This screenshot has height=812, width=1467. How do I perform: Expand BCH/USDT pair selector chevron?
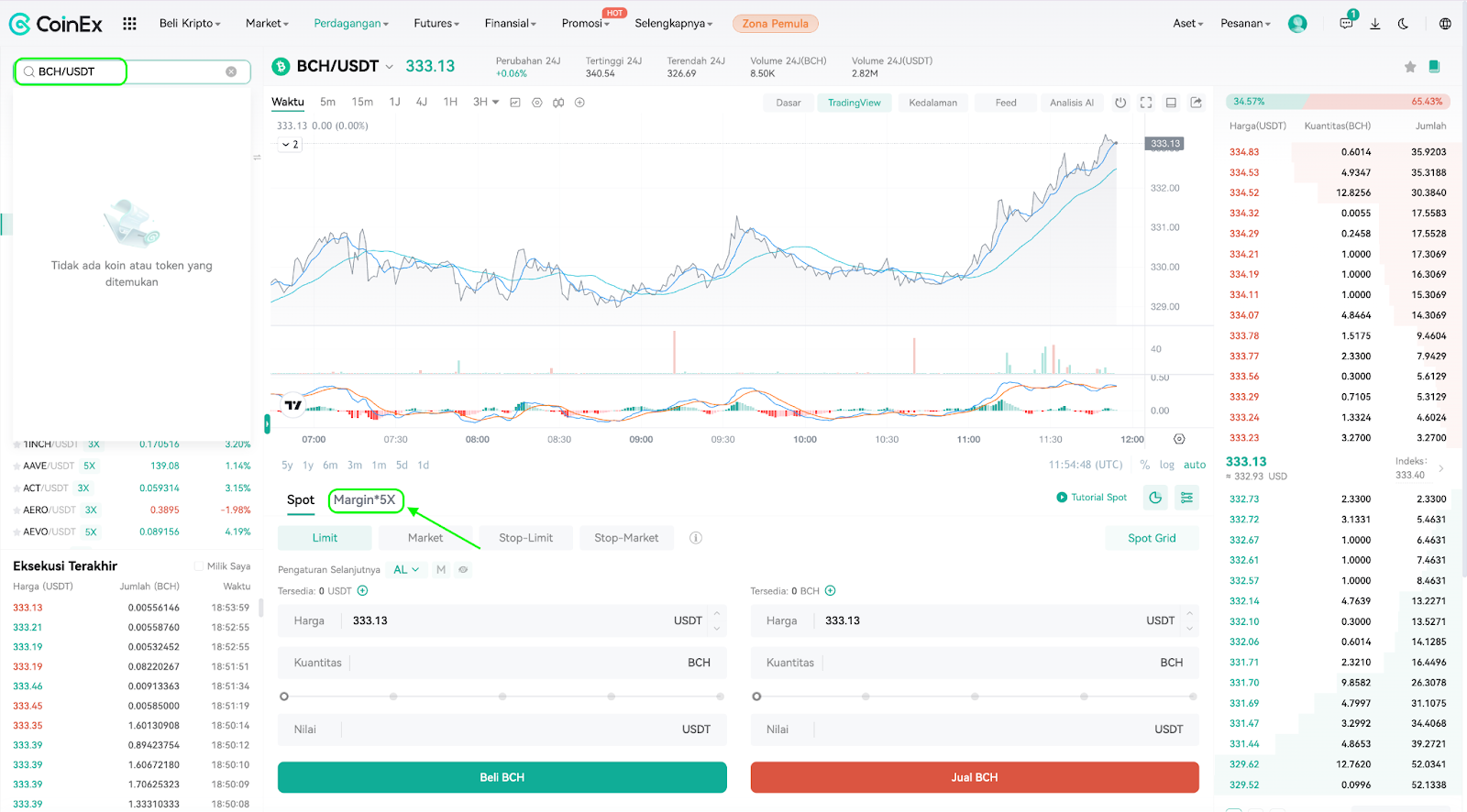[x=389, y=67]
